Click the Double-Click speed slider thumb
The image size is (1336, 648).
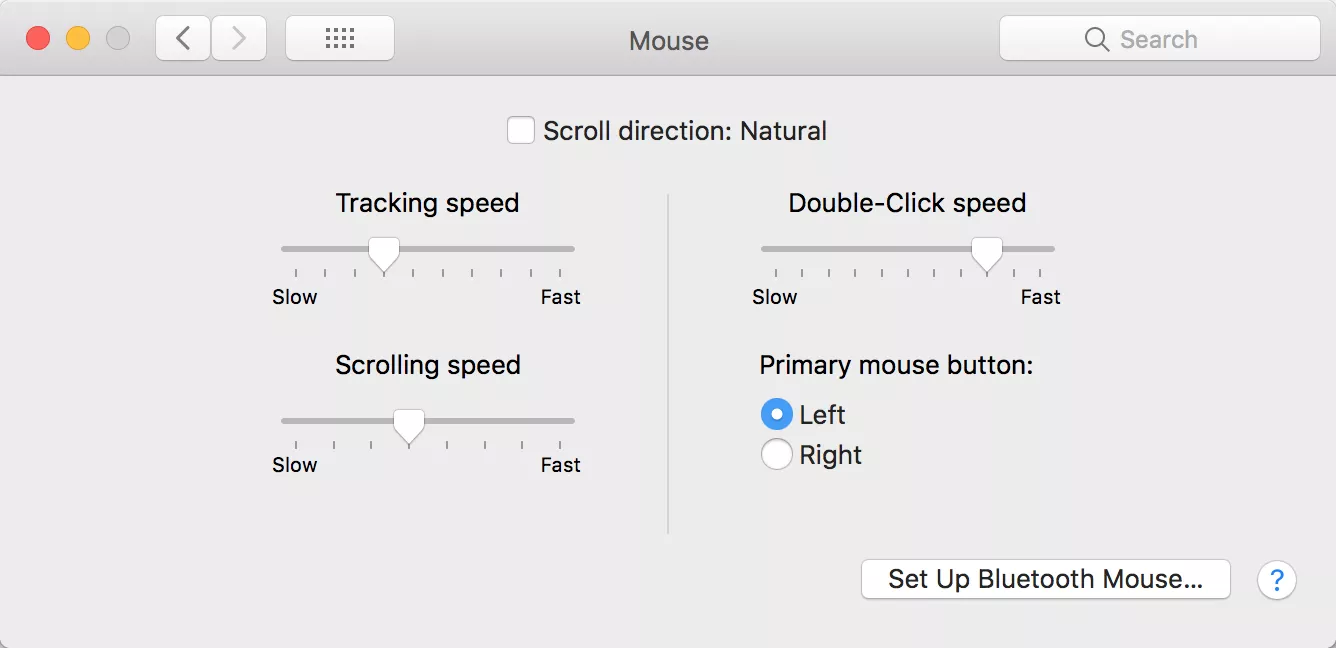(x=987, y=254)
